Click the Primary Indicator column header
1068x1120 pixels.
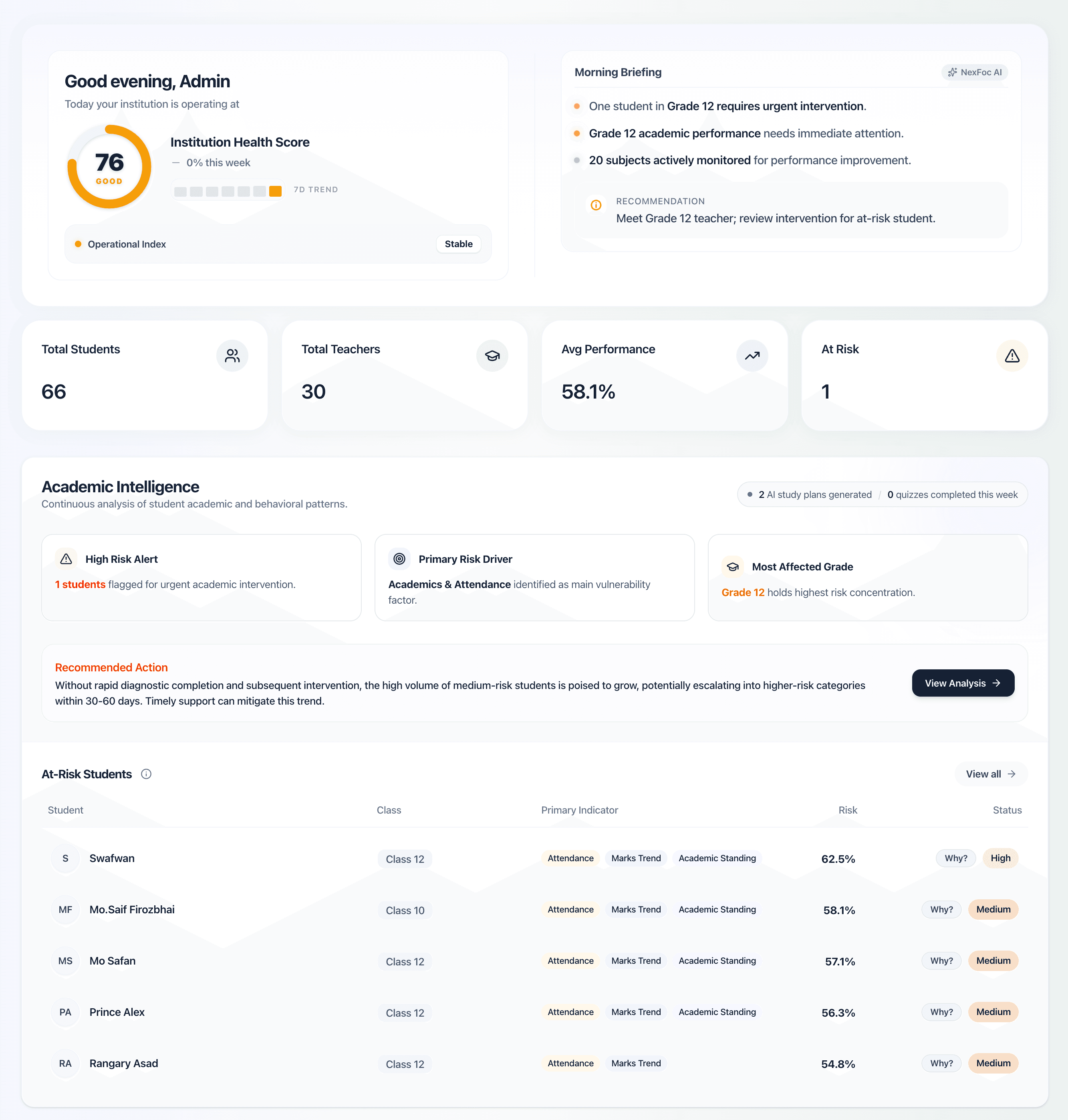pos(580,810)
